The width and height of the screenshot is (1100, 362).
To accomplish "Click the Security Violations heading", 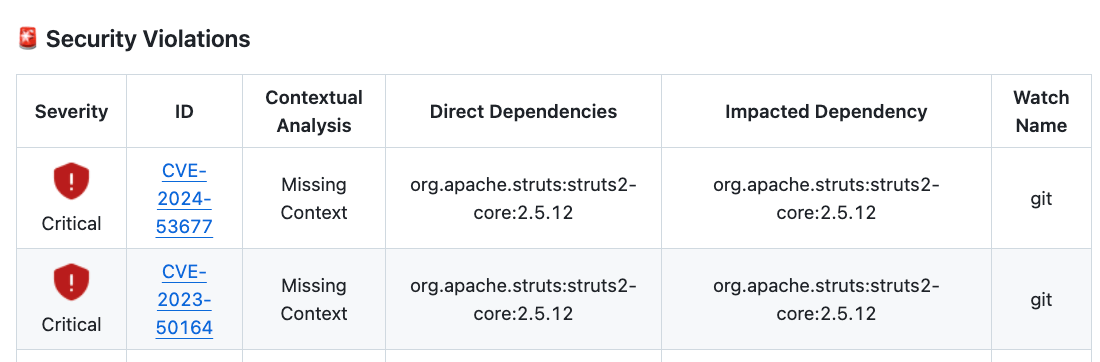I will click(148, 39).
